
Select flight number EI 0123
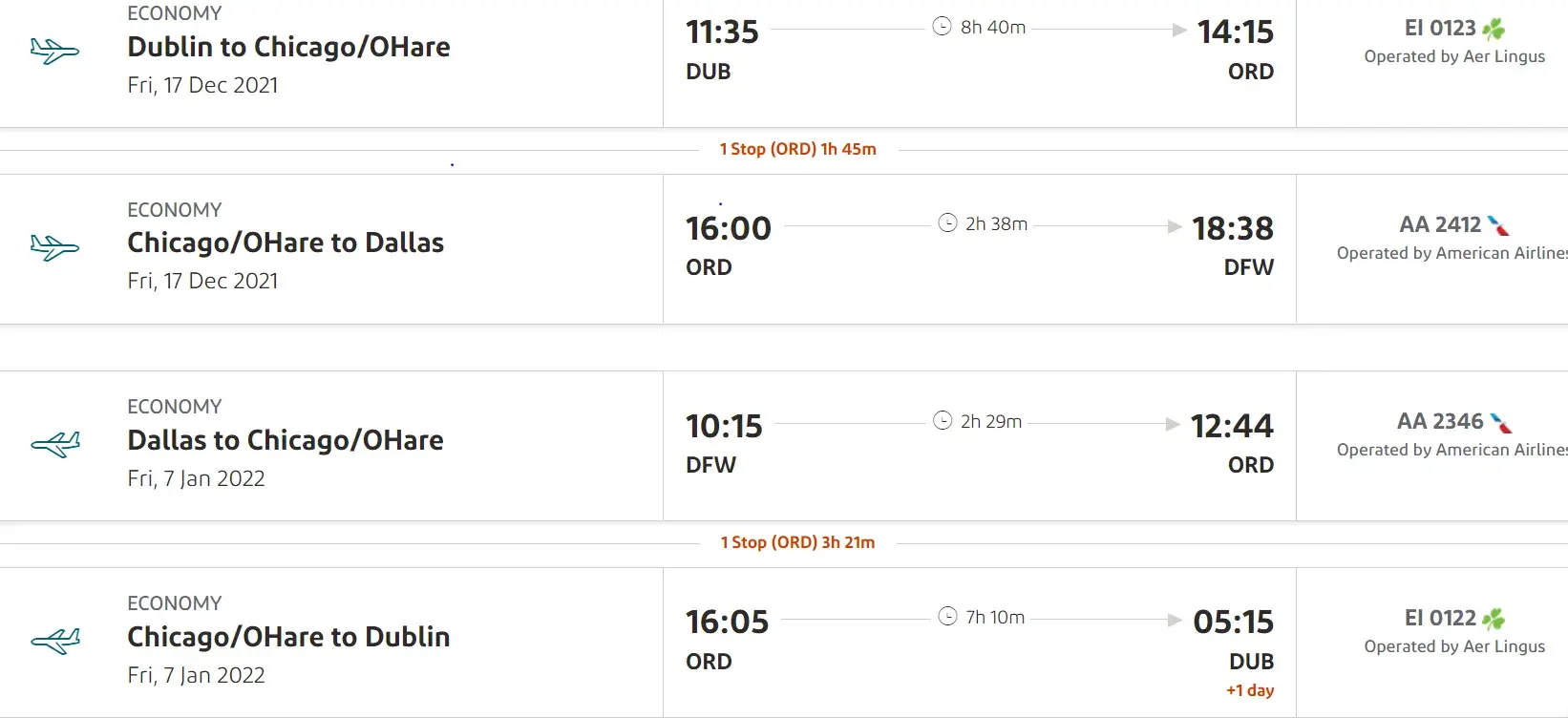pos(1440,29)
